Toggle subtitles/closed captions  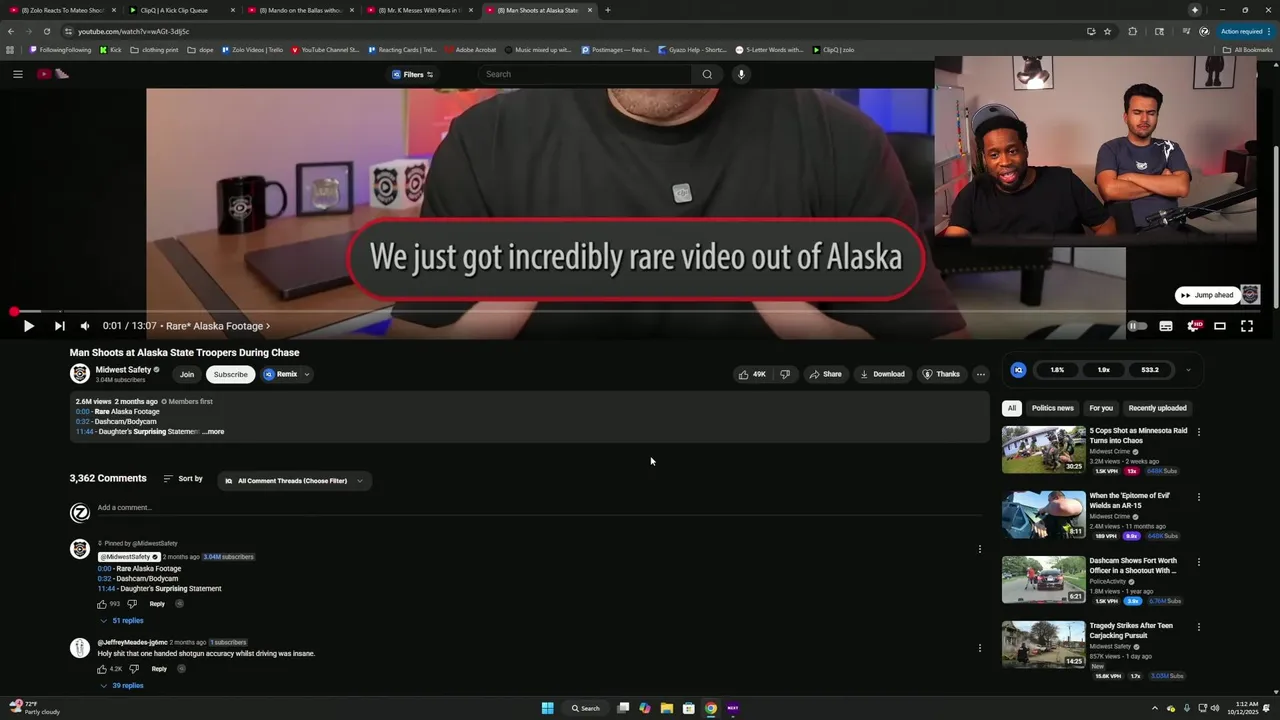pos(1166,326)
